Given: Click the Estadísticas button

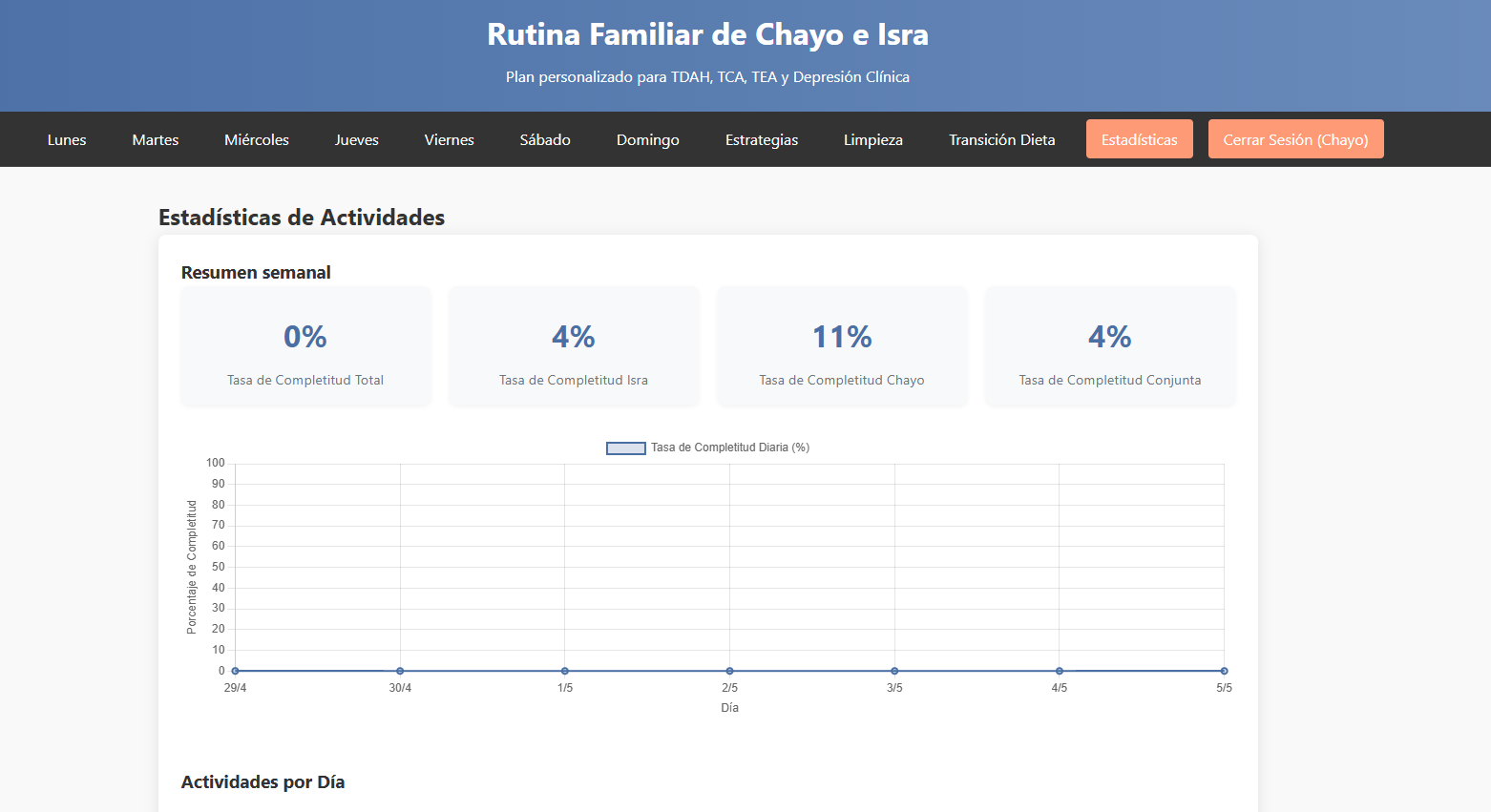Looking at the screenshot, I should click(1140, 139).
